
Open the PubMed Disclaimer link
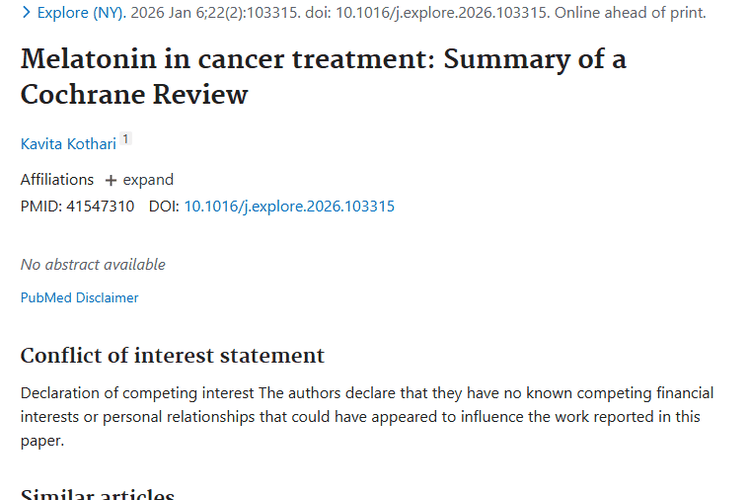pos(79,297)
